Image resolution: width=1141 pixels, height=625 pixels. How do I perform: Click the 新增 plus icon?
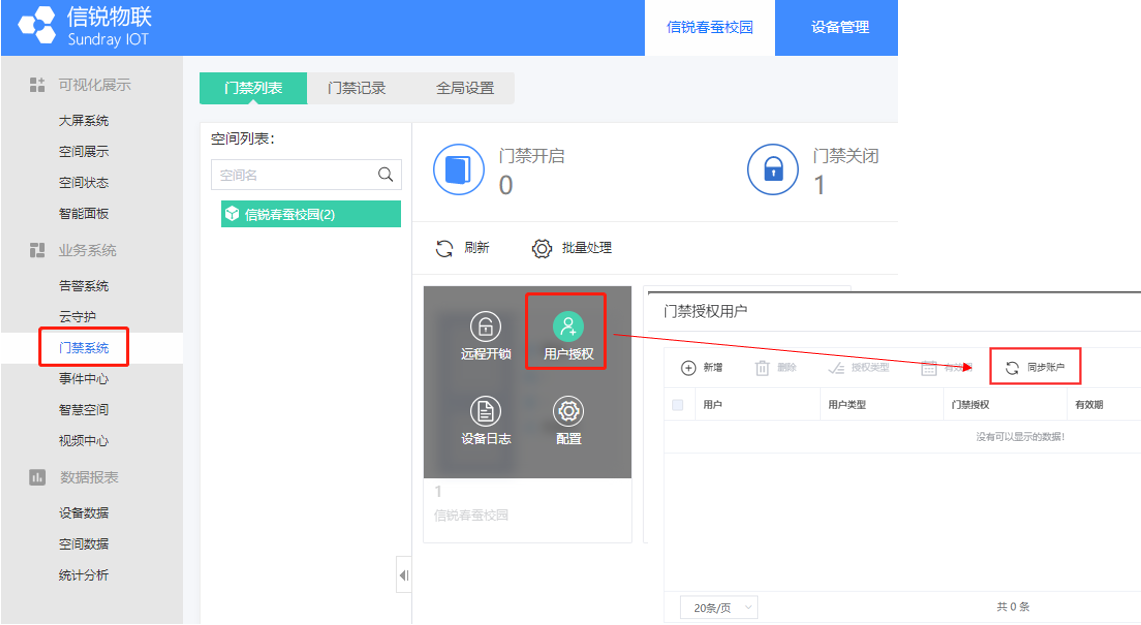pos(688,368)
